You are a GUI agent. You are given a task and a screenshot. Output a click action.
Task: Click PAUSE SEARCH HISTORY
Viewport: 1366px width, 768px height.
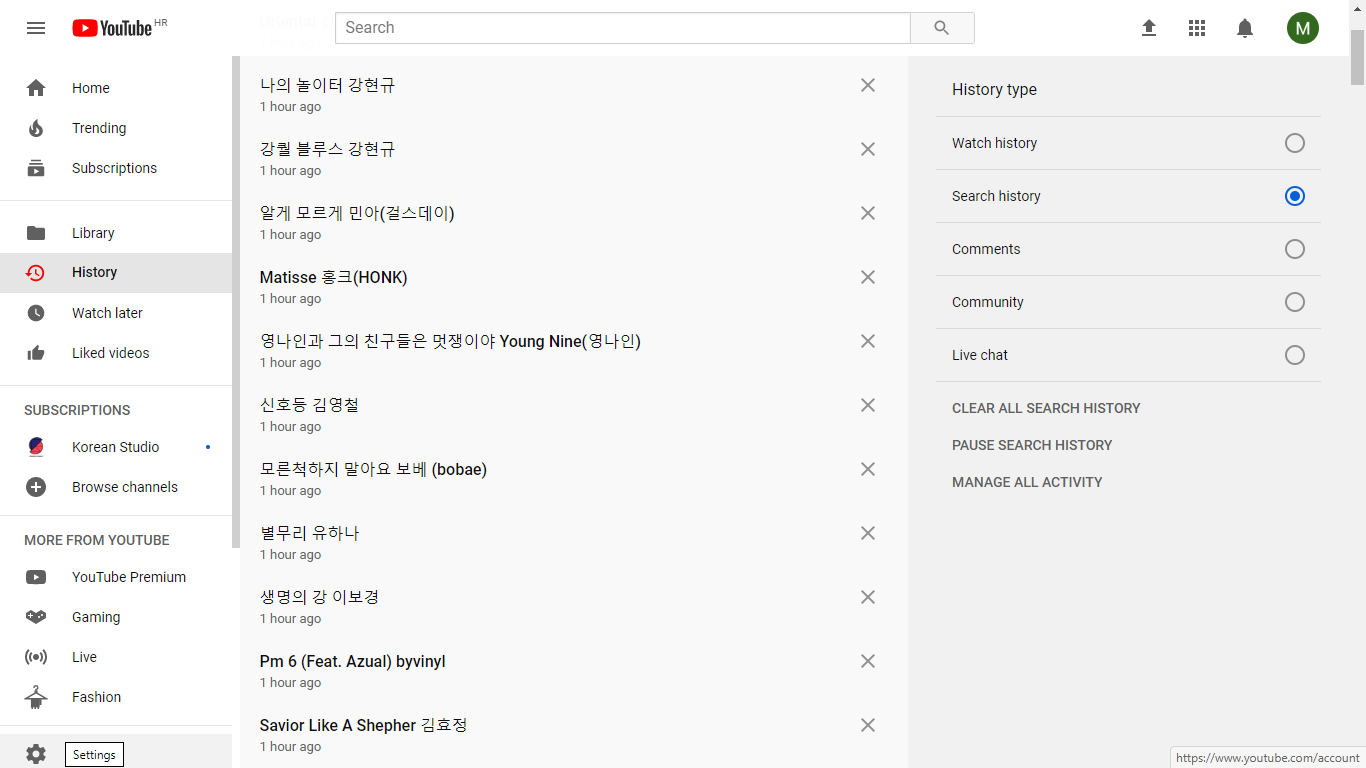[1032, 445]
